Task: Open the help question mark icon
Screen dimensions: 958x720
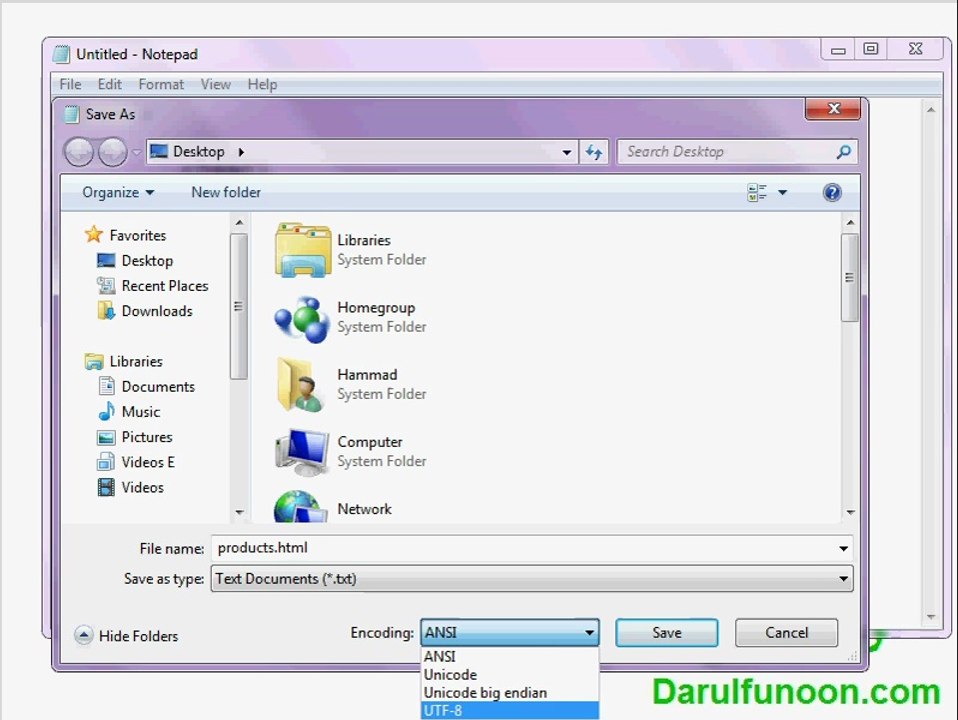Action: point(832,193)
